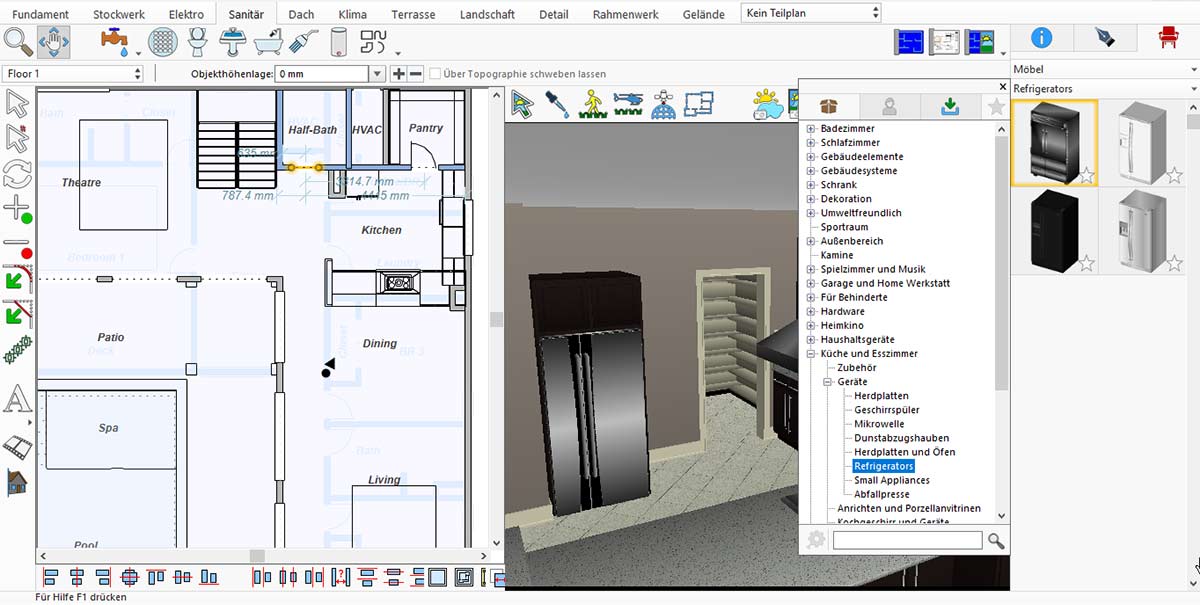Open the red armchair furniture tab

click(x=1167, y=38)
